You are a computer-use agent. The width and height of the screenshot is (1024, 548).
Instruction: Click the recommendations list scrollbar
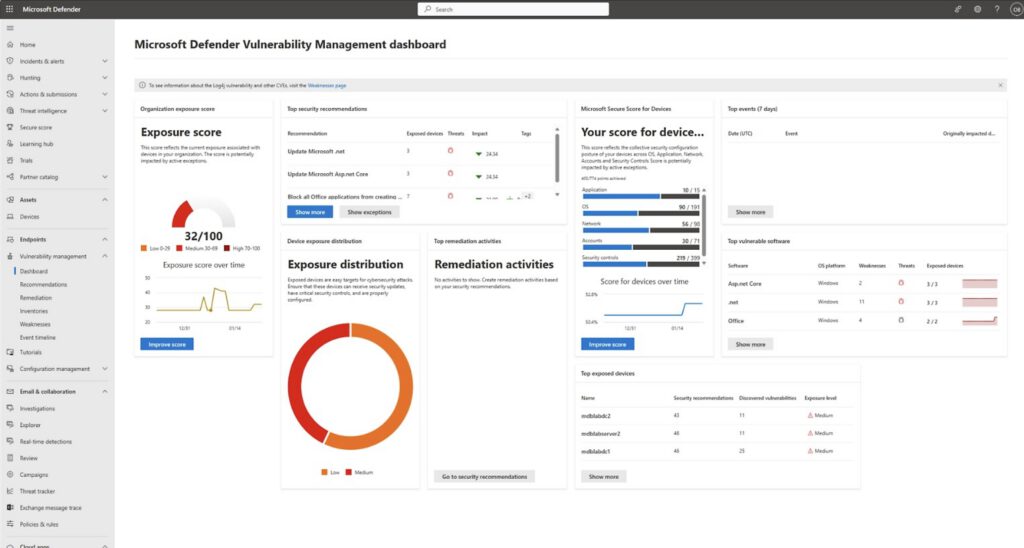pos(557,159)
